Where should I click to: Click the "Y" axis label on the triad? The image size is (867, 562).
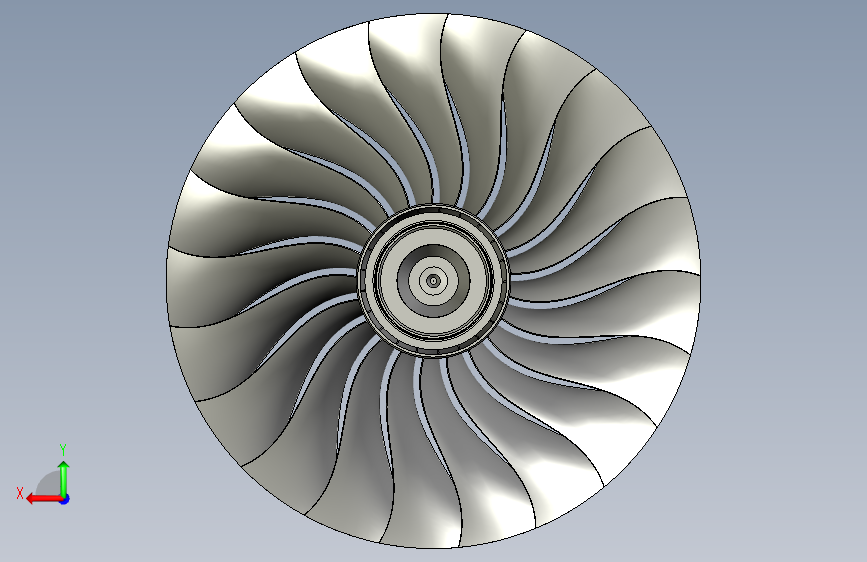[63, 450]
